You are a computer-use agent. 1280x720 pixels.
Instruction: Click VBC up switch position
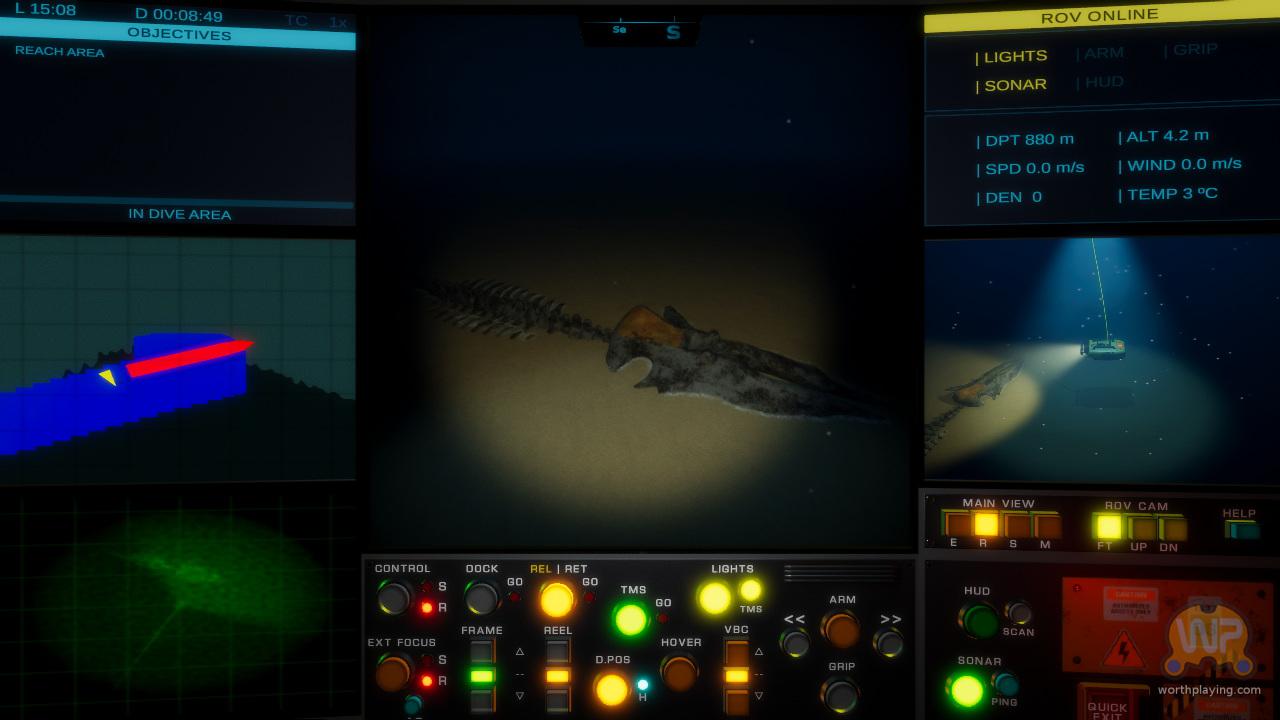tap(736, 653)
